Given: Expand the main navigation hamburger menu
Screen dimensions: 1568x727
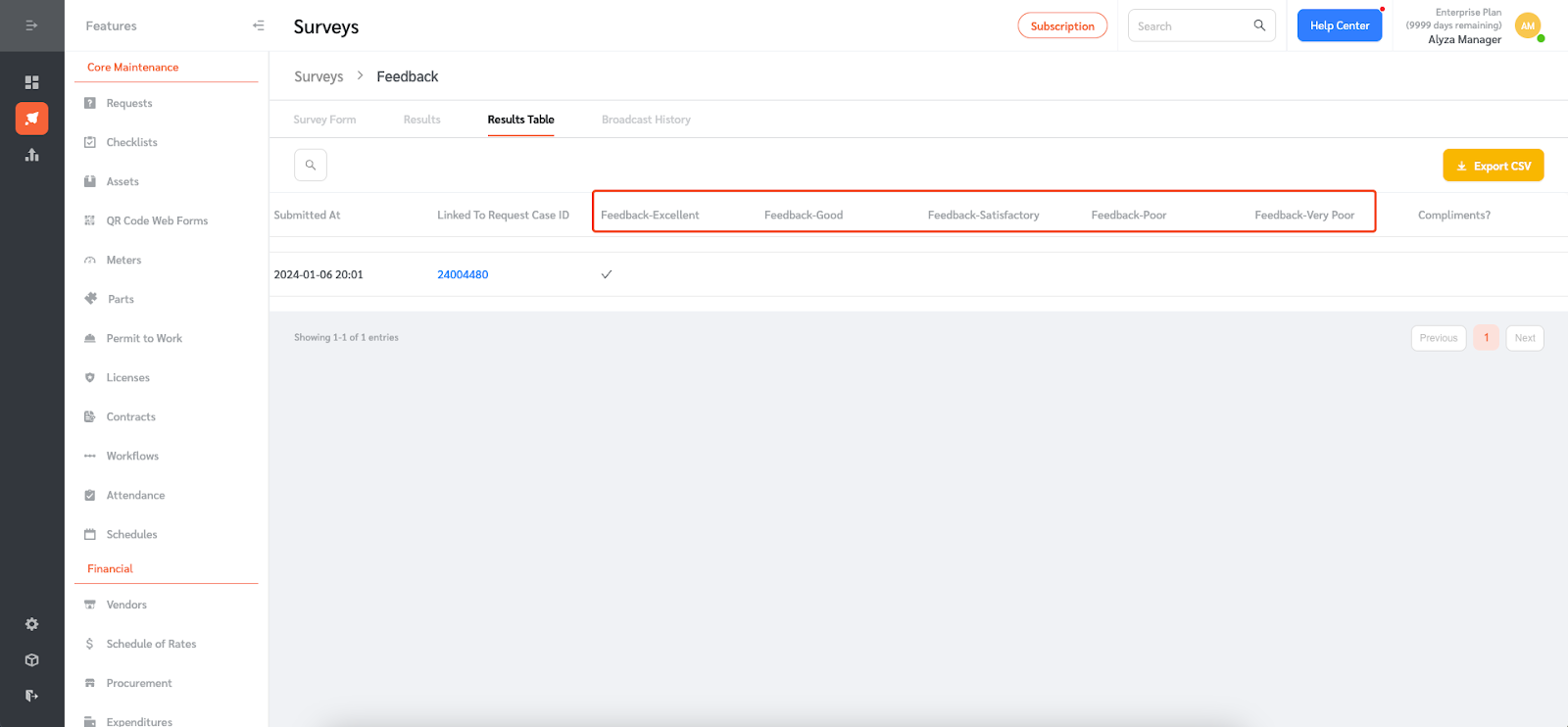Looking at the screenshot, I should [31, 25].
